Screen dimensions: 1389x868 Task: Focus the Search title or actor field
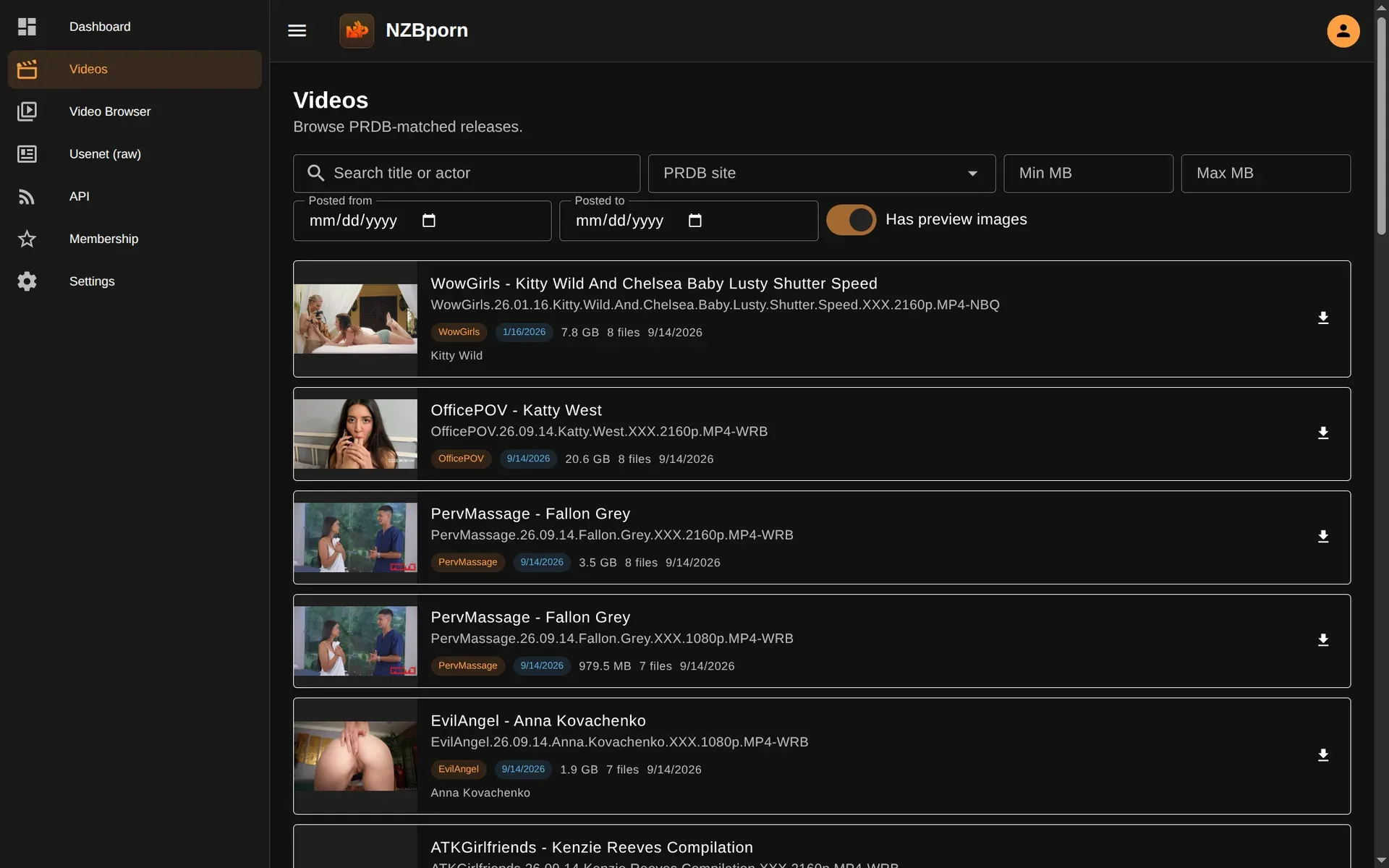click(x=467, y=174)
